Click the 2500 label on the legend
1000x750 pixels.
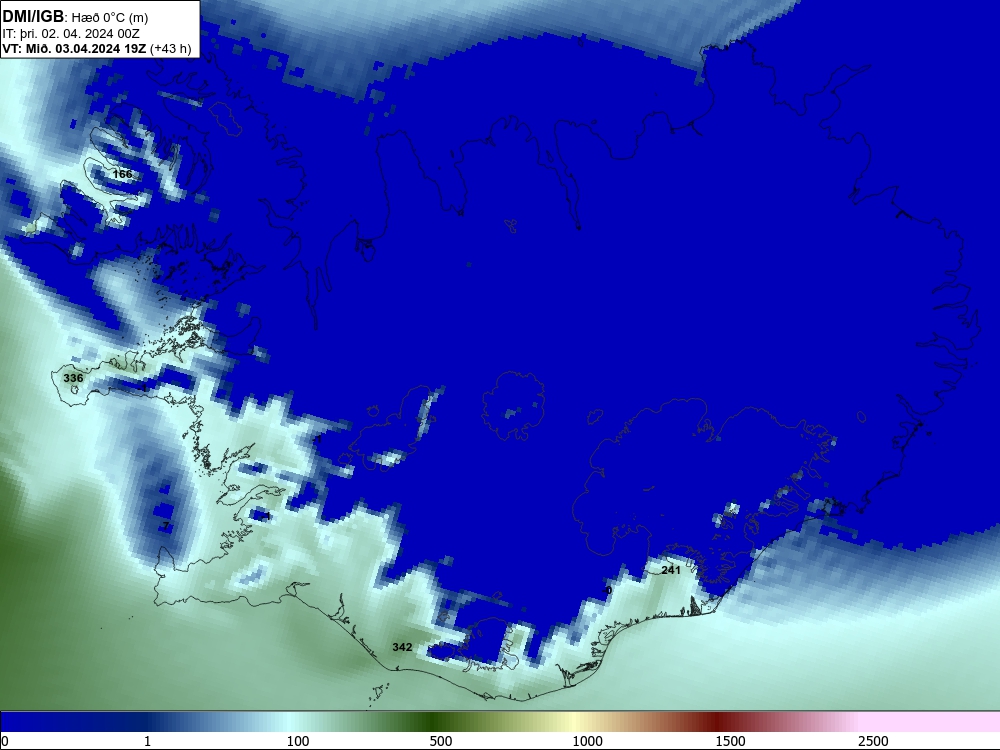coord(873,741)
